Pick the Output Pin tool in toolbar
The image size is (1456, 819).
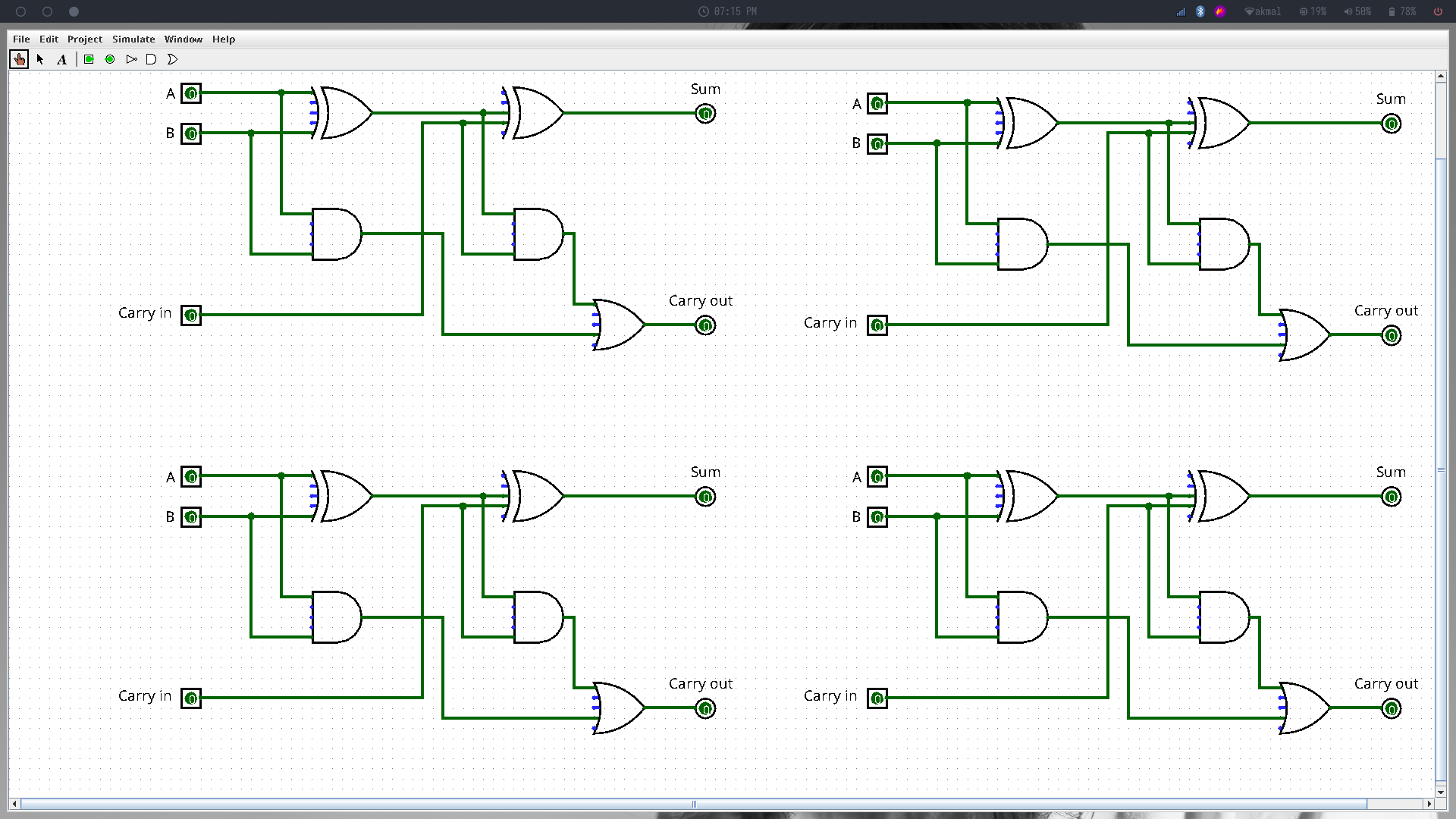coord(110,59)
